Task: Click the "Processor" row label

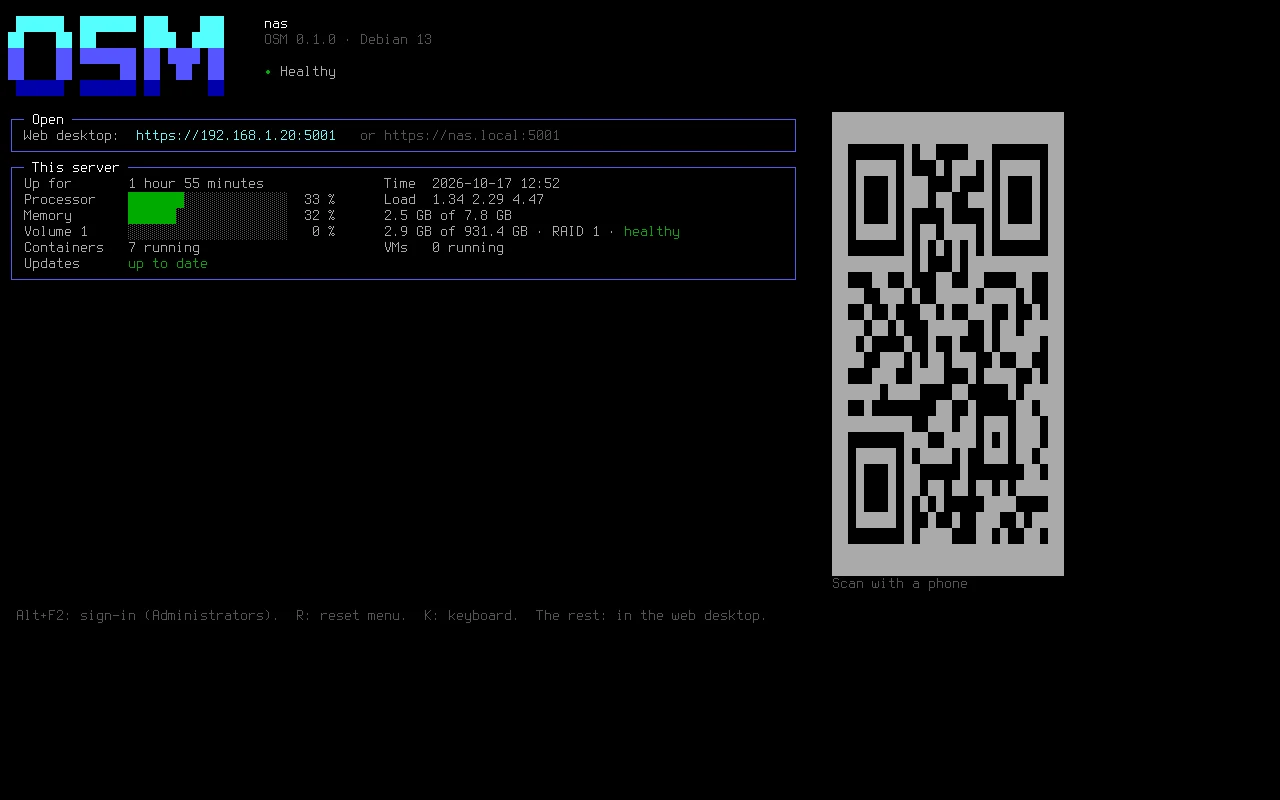Action: (60, 200)
